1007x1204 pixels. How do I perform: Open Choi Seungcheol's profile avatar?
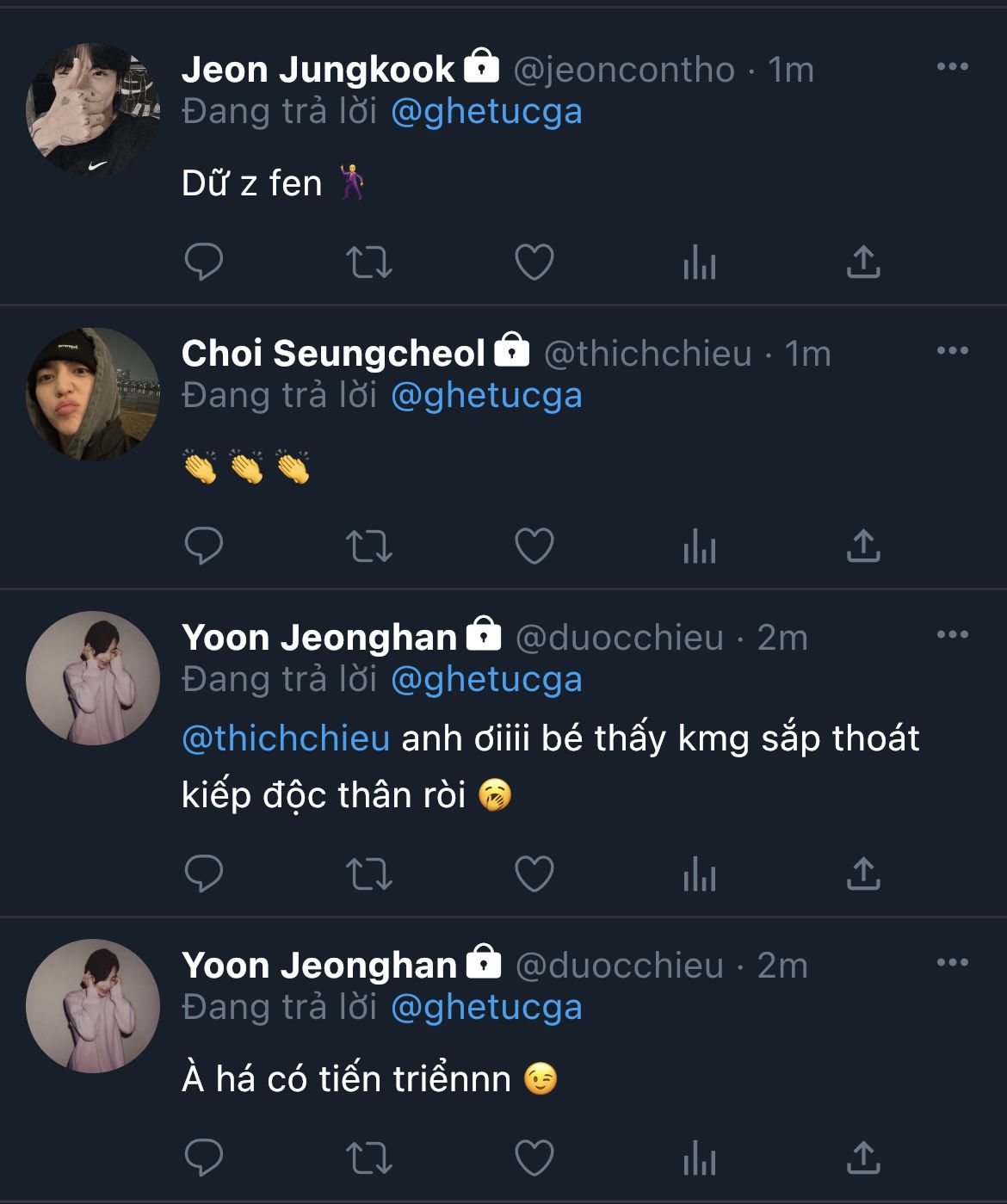pos(93,394)
